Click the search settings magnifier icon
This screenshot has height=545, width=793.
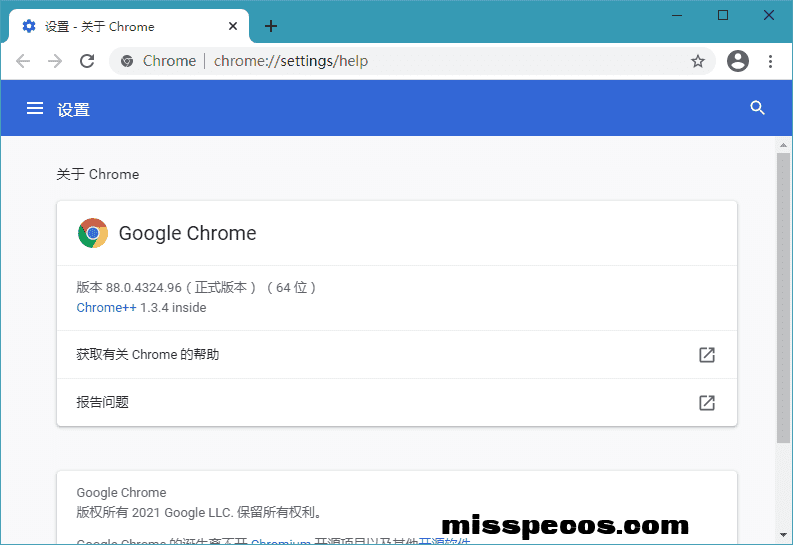click(x=757, y=108)
